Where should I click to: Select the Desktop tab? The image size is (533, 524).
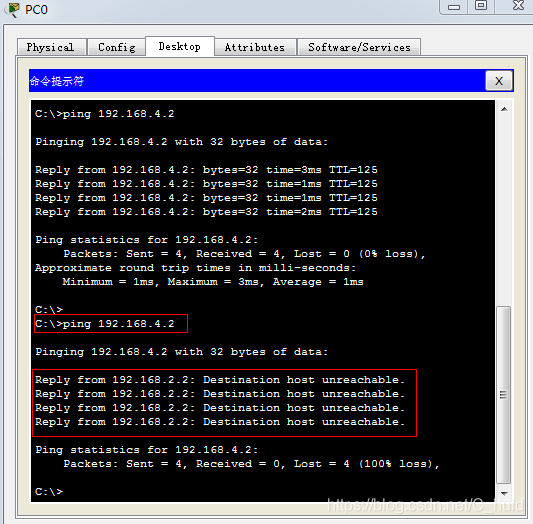coord(180,46)
